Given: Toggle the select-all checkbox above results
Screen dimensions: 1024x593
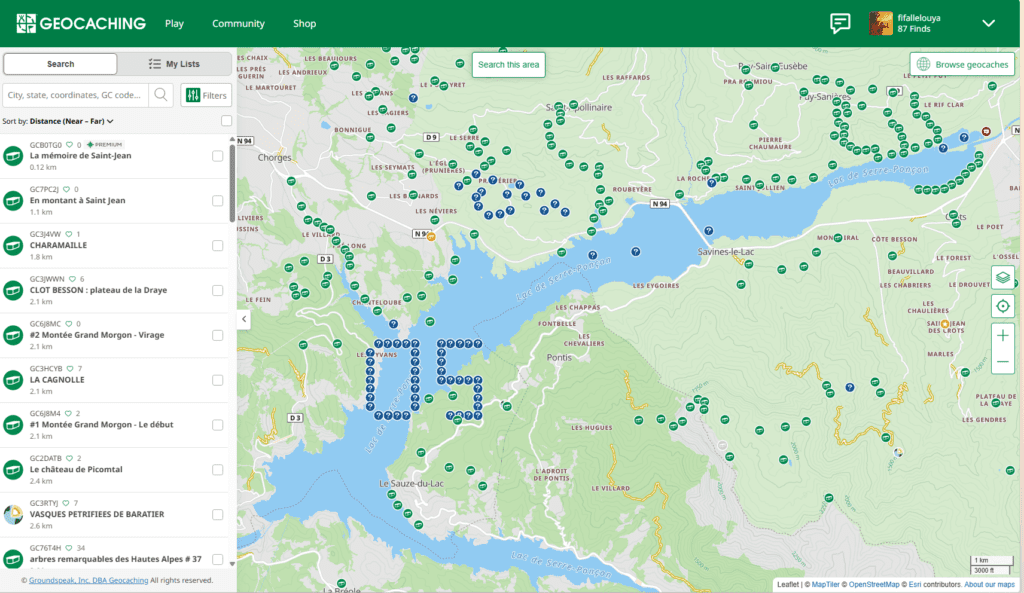Looking at the screenshot, I should tap(226, 121).
